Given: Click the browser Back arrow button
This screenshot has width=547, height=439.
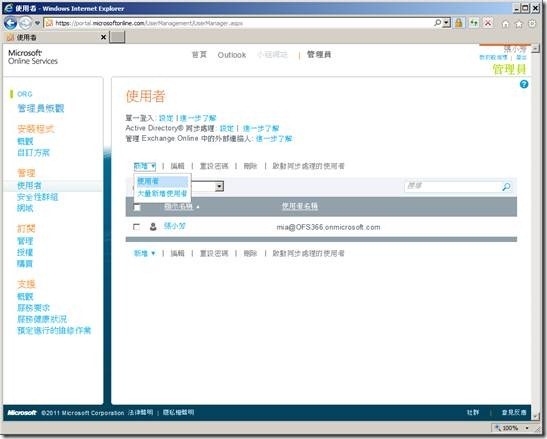Looking at the screenshot, I should pyautogui.click(x=10, y=23).
